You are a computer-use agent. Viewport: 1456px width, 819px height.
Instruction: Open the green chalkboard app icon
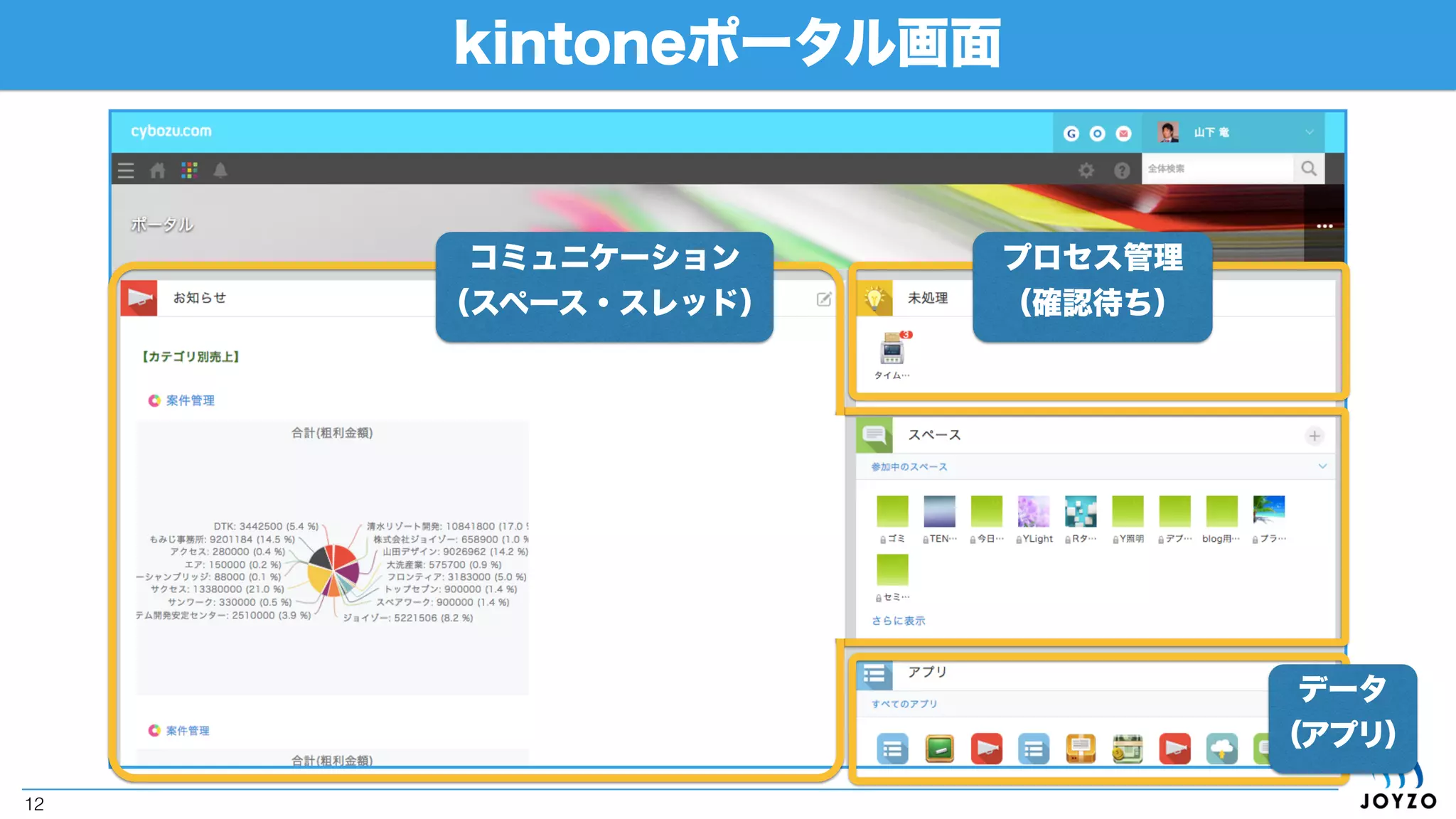tap(939, 749)
